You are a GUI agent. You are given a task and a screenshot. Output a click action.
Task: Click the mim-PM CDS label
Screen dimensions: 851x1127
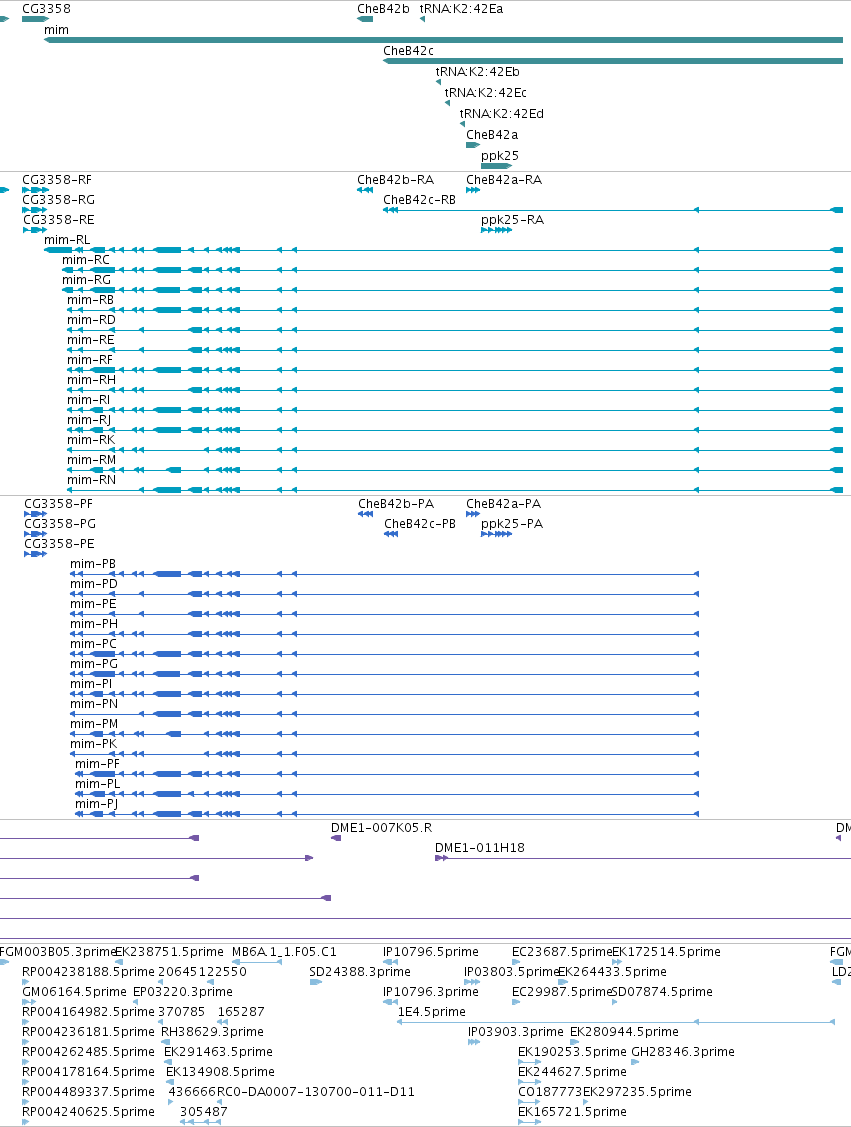[93, 724]
